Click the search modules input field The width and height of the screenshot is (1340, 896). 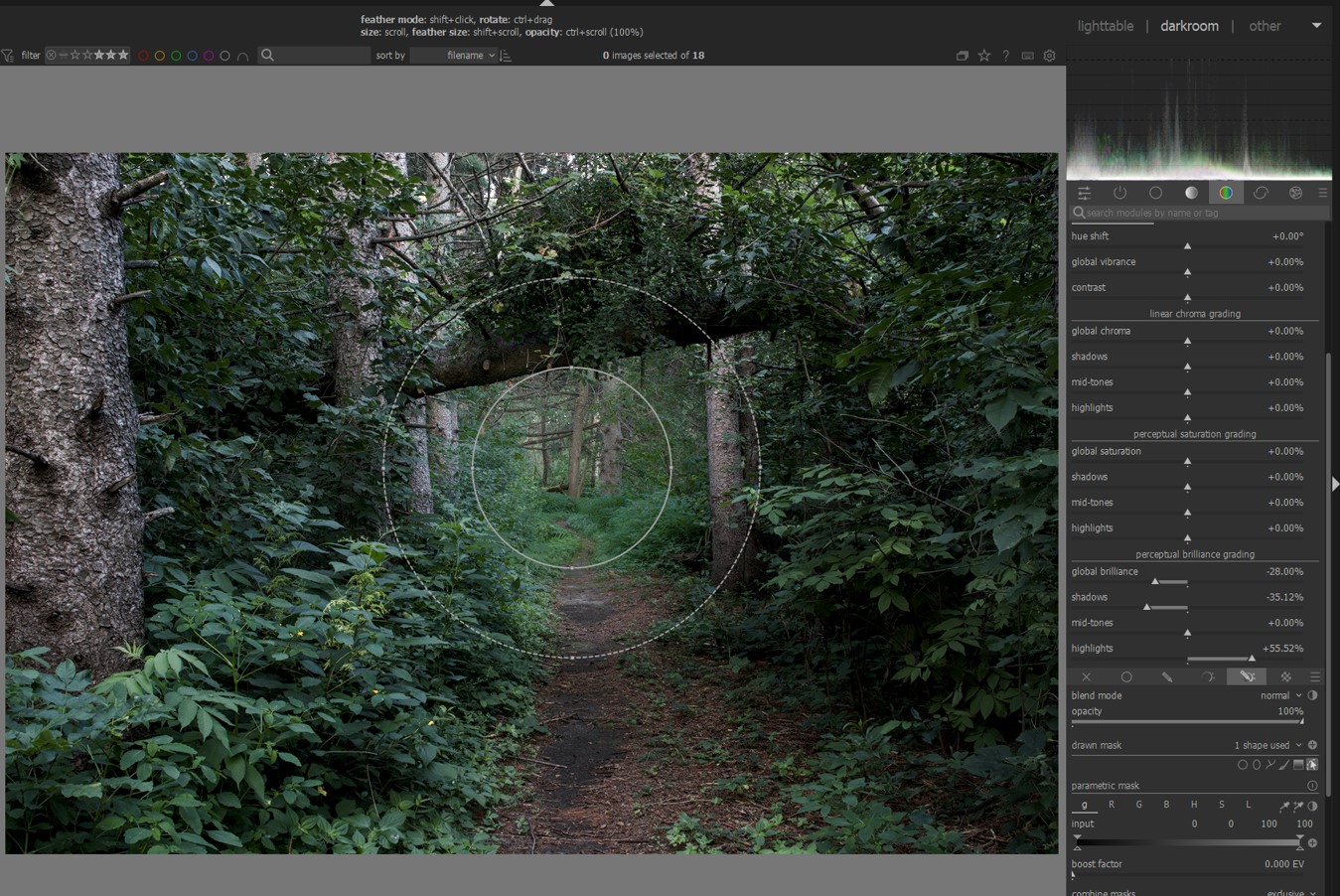coord(1200,213)
